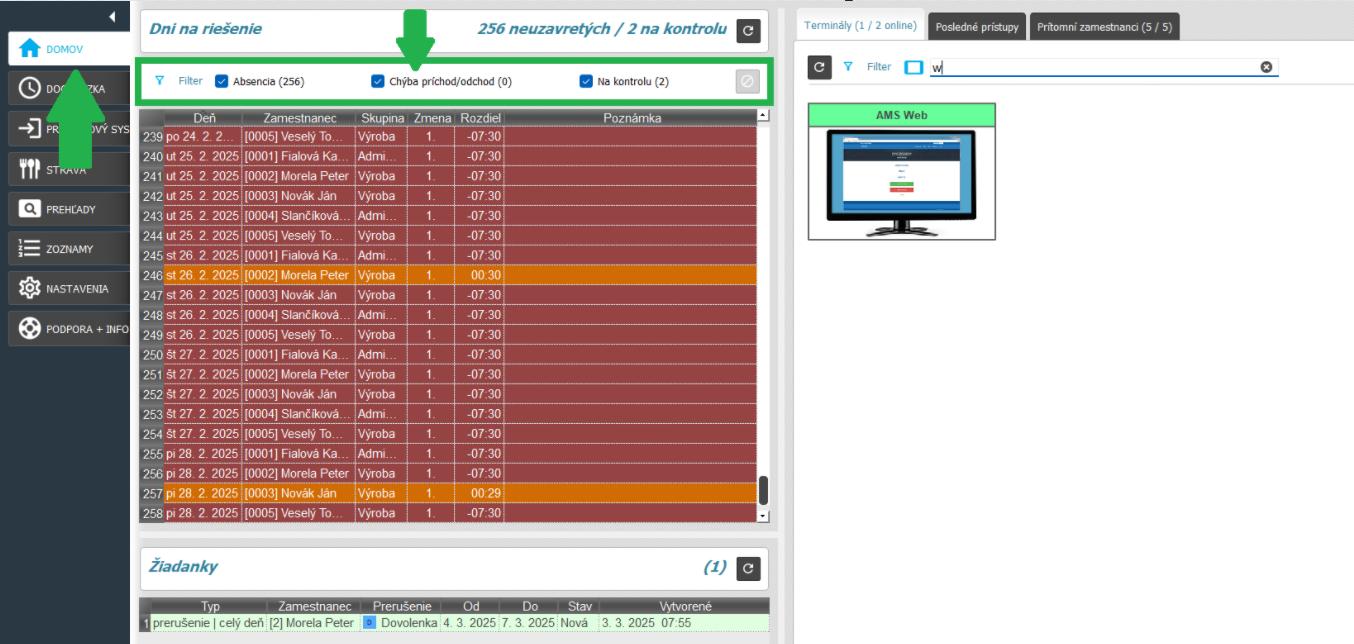Collapse the left sidebar with the arrow
This screenshot has width=1354, height=644.
[x=112, y=17]
